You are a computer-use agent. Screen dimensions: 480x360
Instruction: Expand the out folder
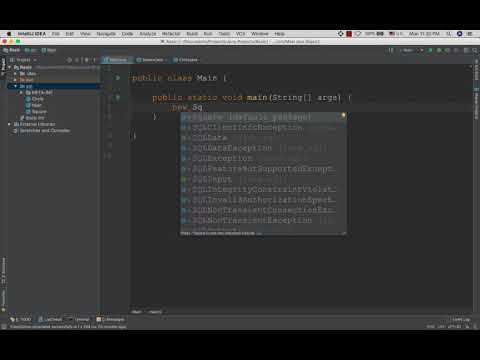pos(15,80)
